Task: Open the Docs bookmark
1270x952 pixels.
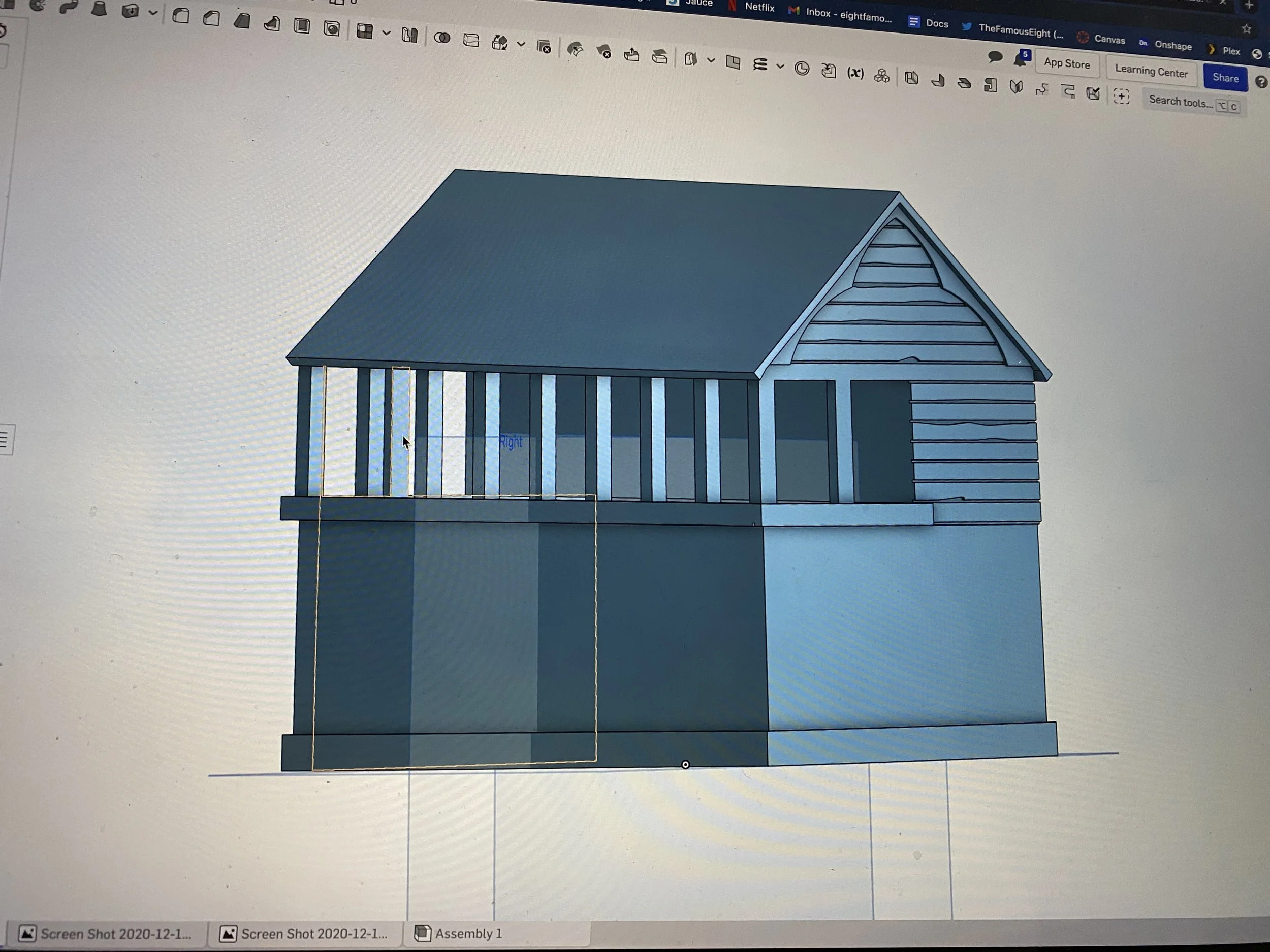Action: 928,23
